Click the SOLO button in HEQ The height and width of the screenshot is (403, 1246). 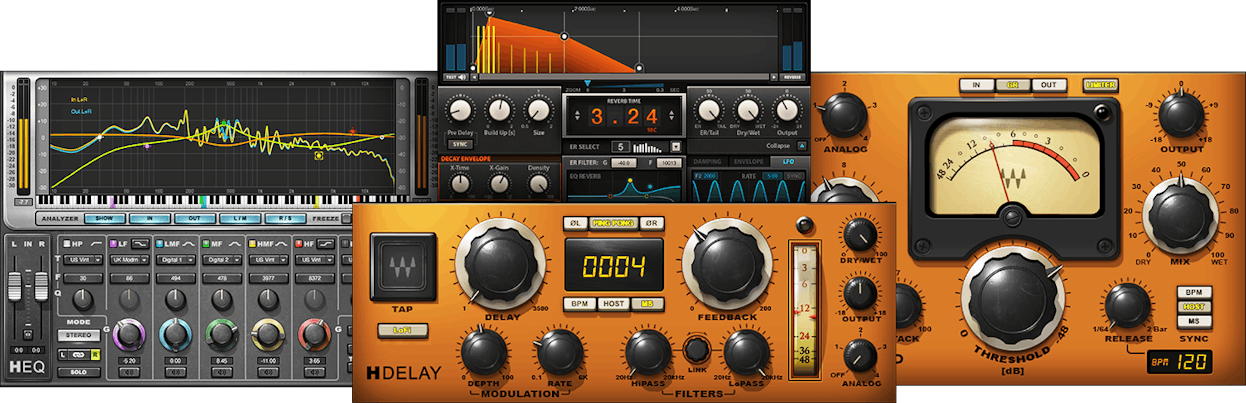[x=77, y=372]
